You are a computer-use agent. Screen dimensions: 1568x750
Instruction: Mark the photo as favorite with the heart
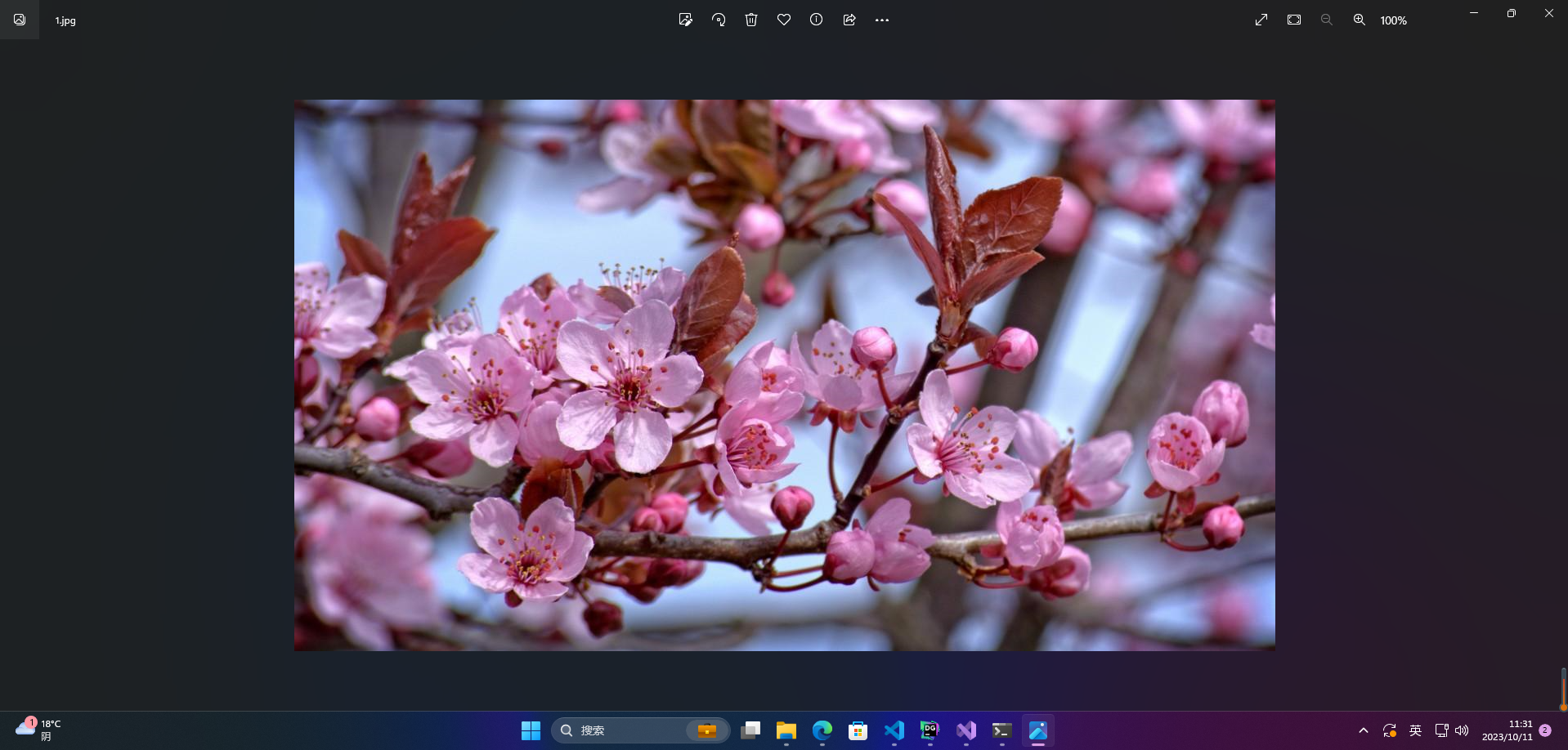click(x=784, y=20)
